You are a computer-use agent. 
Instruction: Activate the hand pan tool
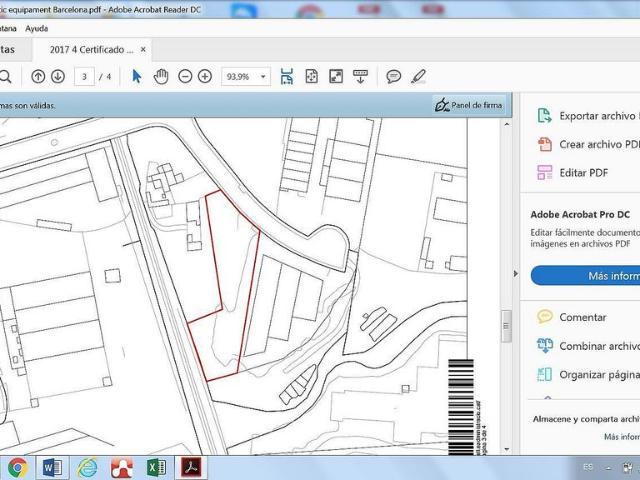pos(161,76)
